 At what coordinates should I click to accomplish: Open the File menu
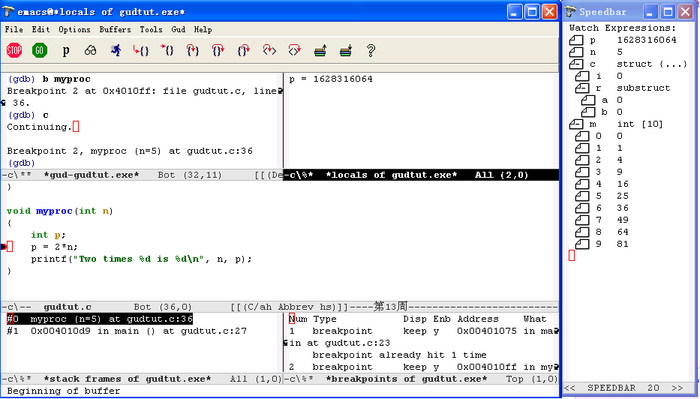pyautogui.click(x=14, y=29)
